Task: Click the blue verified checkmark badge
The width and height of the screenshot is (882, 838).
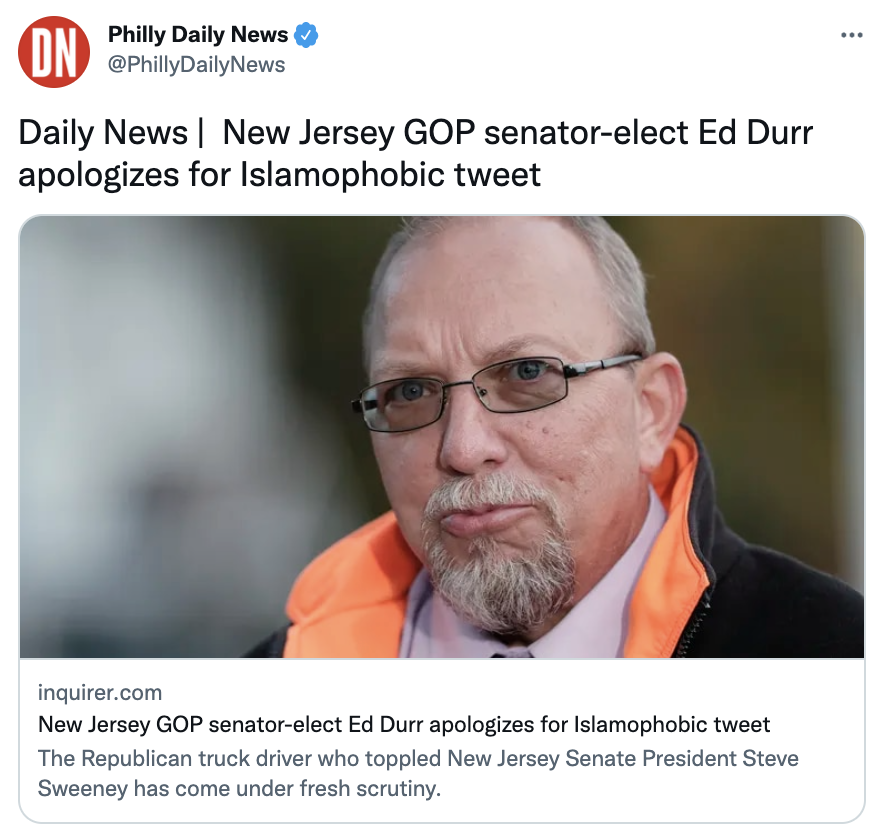Action: coord(306,35)
